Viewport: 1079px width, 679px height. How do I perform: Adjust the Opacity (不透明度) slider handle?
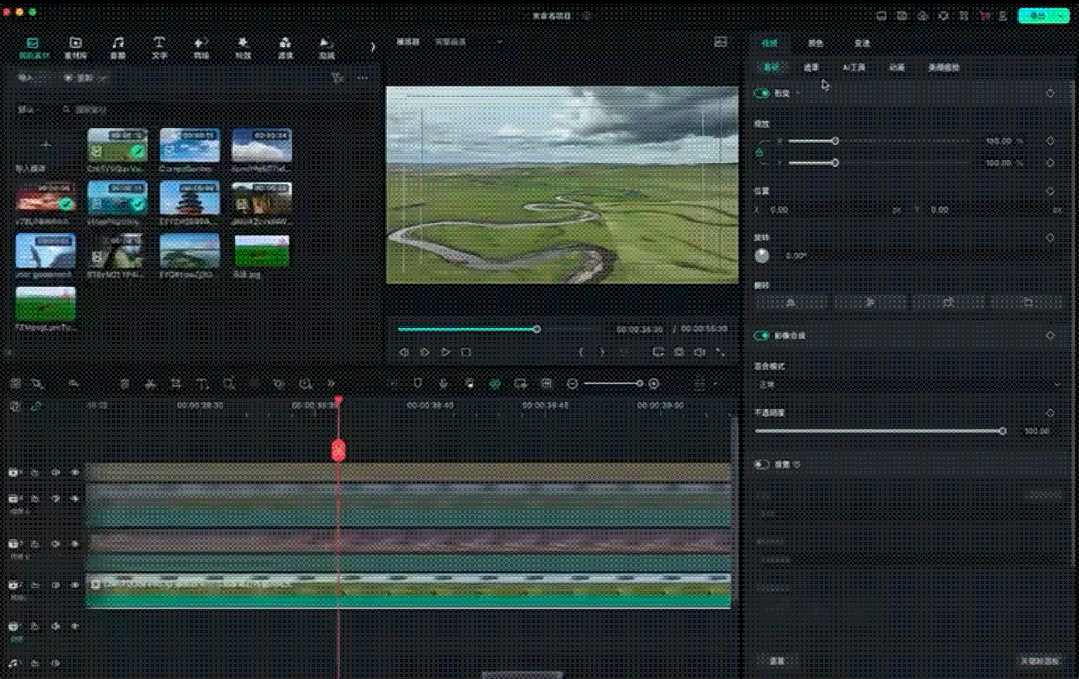(x=1003, y=431)
